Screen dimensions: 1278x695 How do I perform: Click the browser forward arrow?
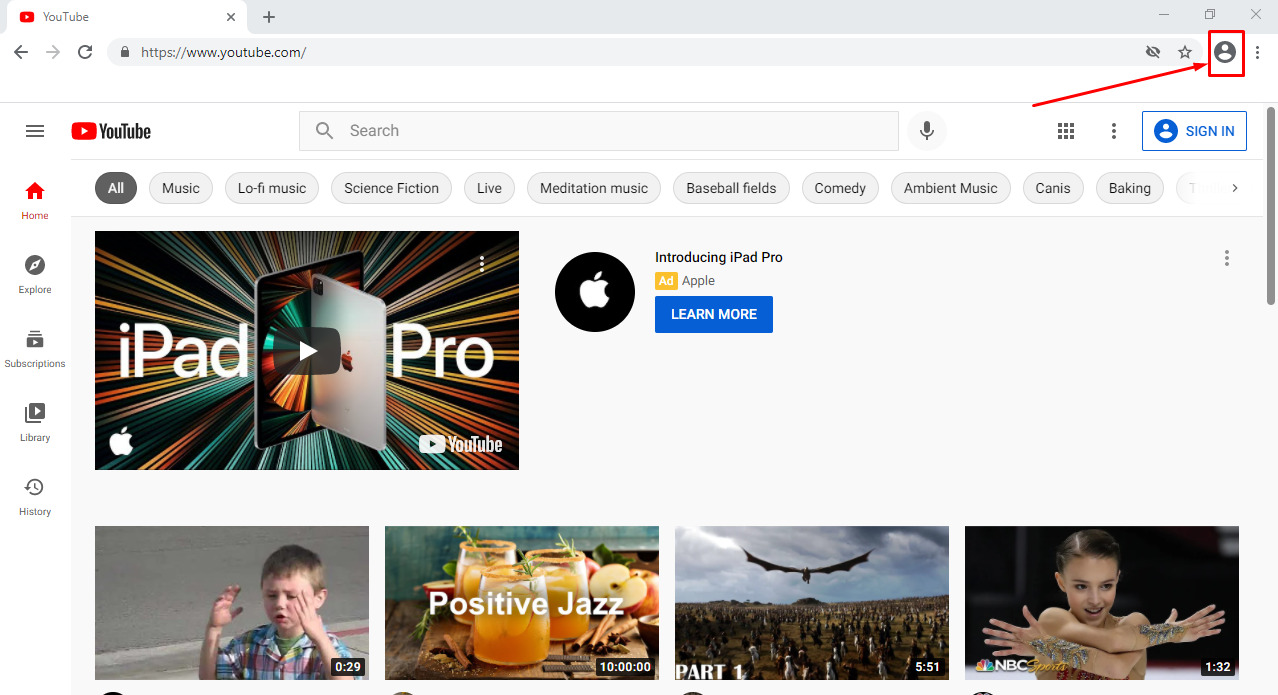coord(53,52)
